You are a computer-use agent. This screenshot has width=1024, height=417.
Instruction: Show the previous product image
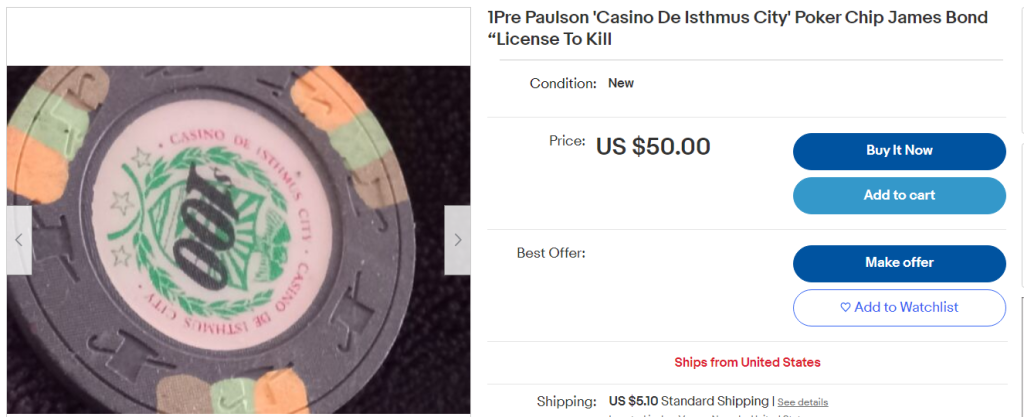pyautogui.click(x=19, y=240)
